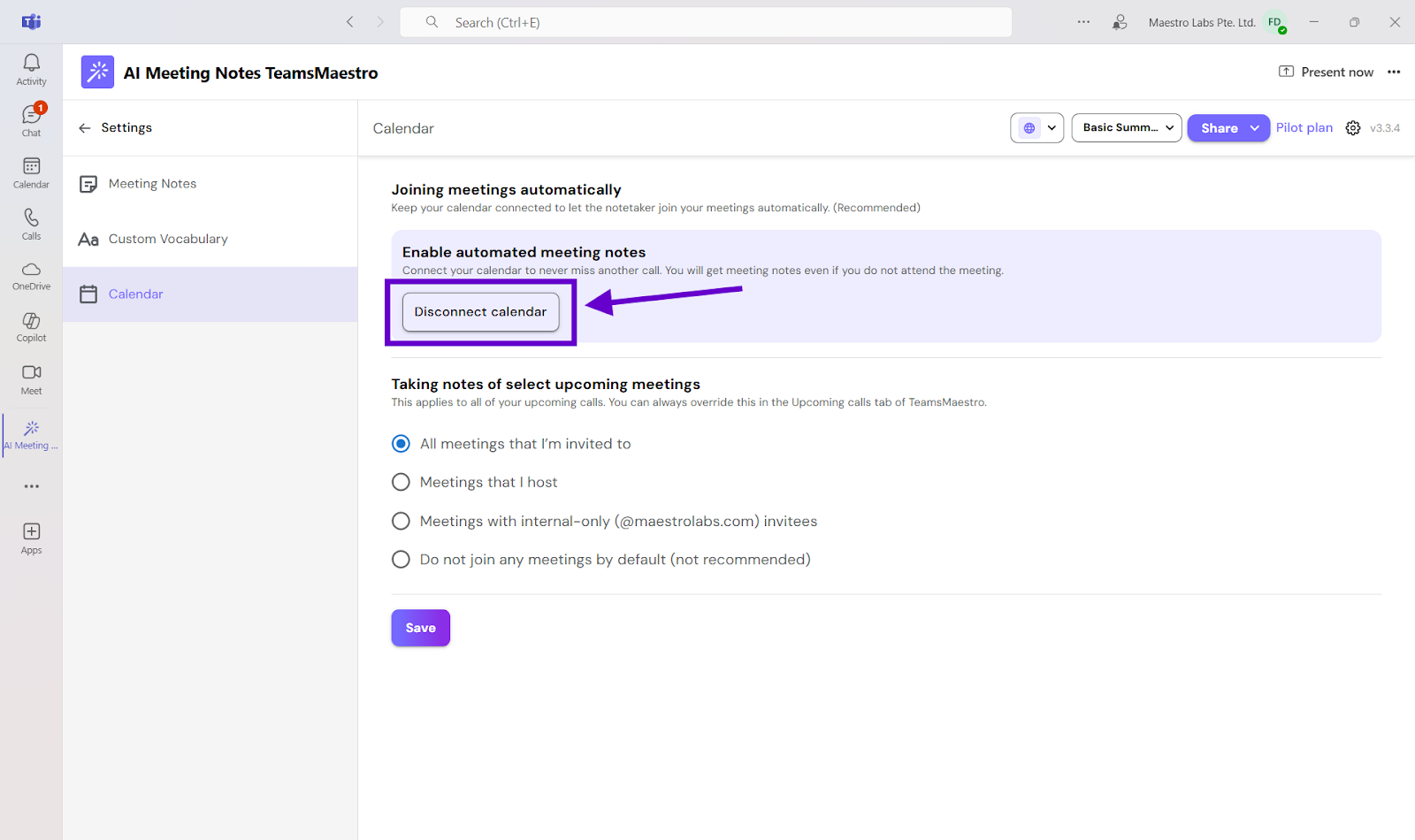
Task: Open FD profile avatar
Action: 1275,23
